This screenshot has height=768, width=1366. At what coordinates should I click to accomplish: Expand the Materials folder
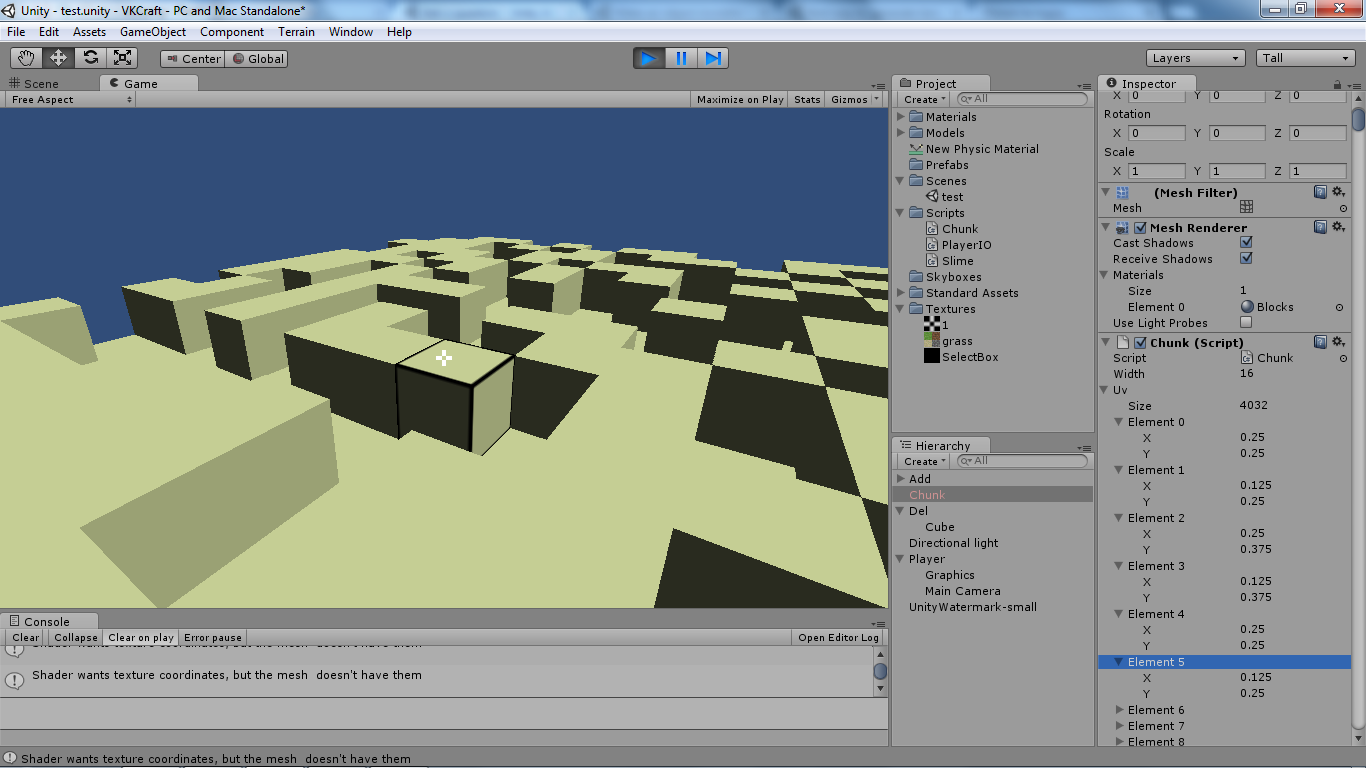[x=901, y=117]
